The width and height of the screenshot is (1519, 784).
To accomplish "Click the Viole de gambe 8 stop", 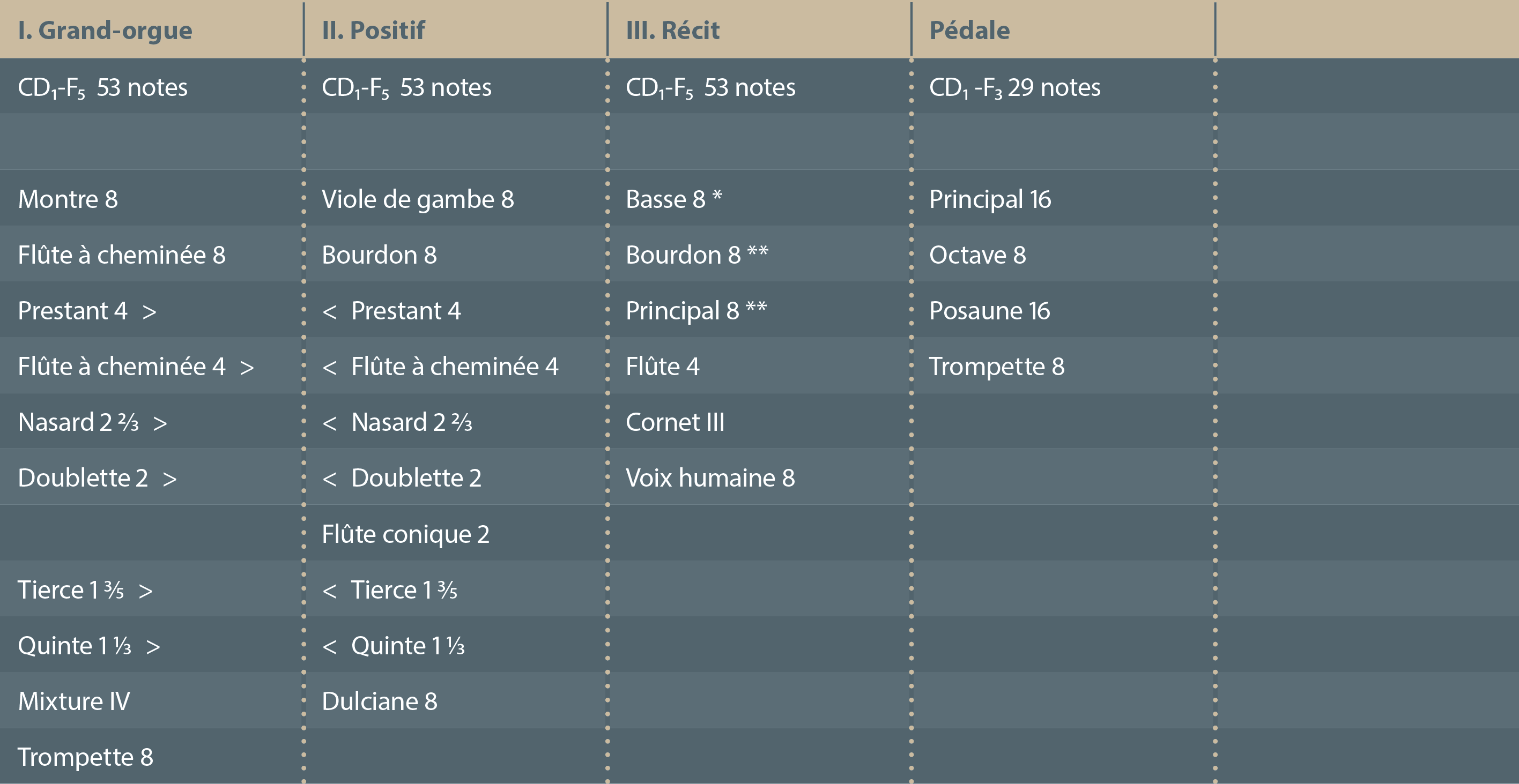I will (x=418, y=199).
